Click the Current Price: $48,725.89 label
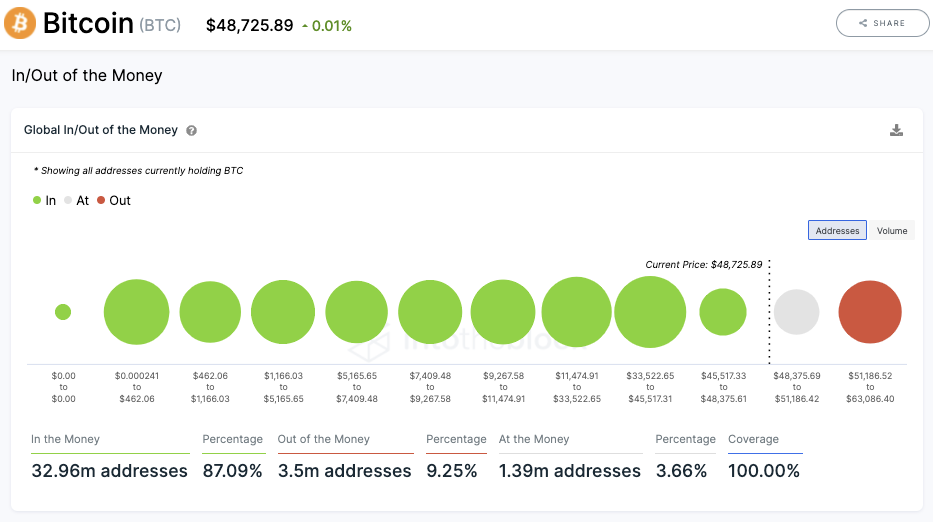 coord(703,264)
